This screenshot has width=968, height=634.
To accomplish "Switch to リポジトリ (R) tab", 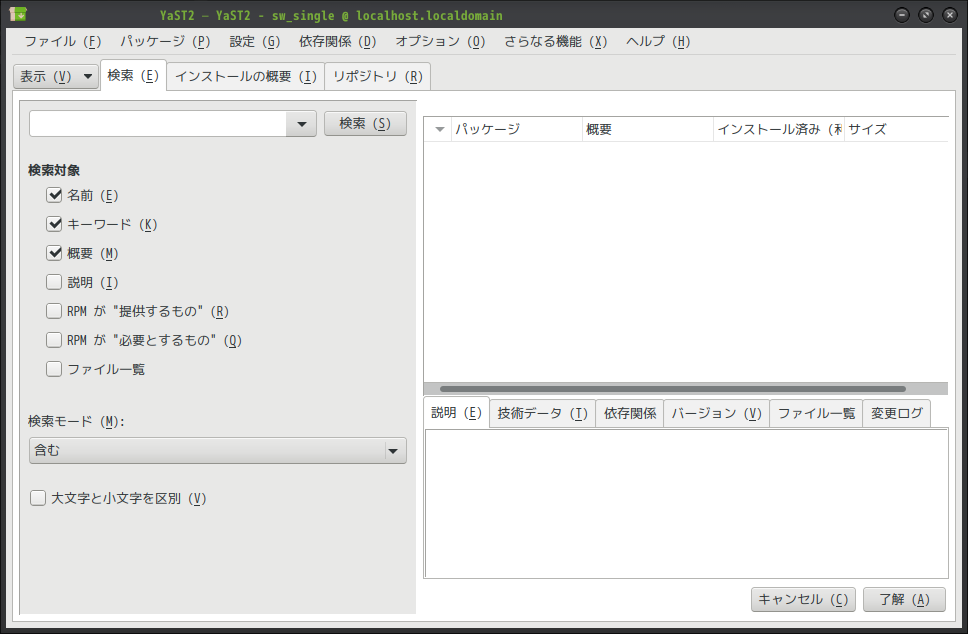I will point(377,77).
